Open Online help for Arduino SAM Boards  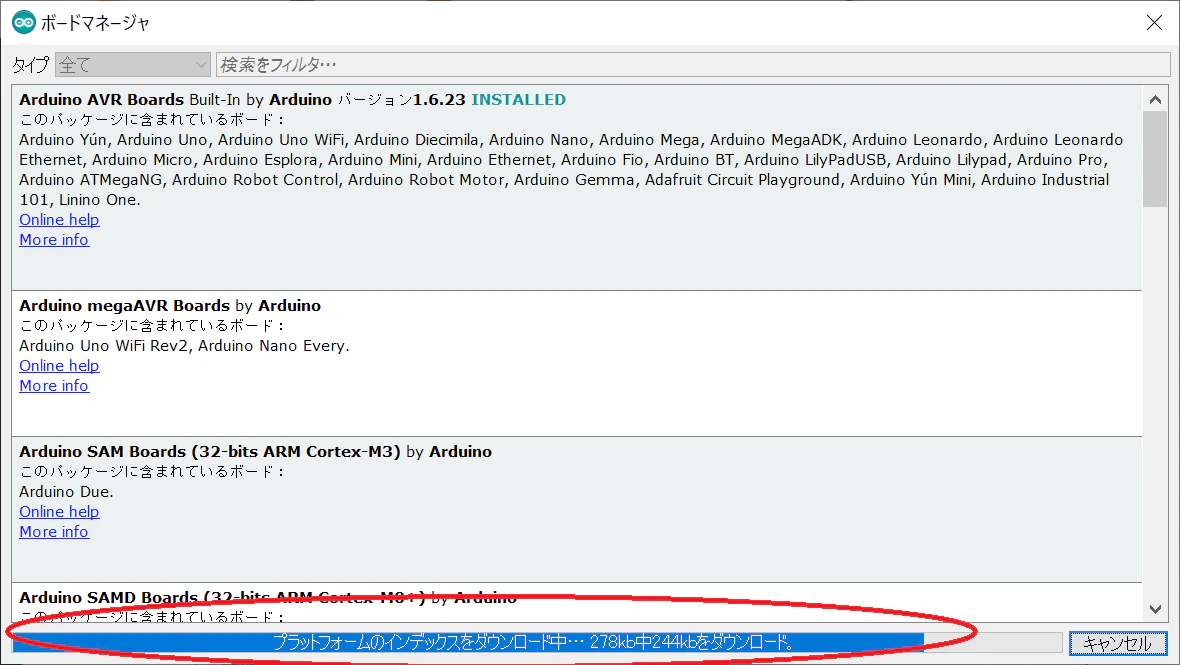coord(59,512)
